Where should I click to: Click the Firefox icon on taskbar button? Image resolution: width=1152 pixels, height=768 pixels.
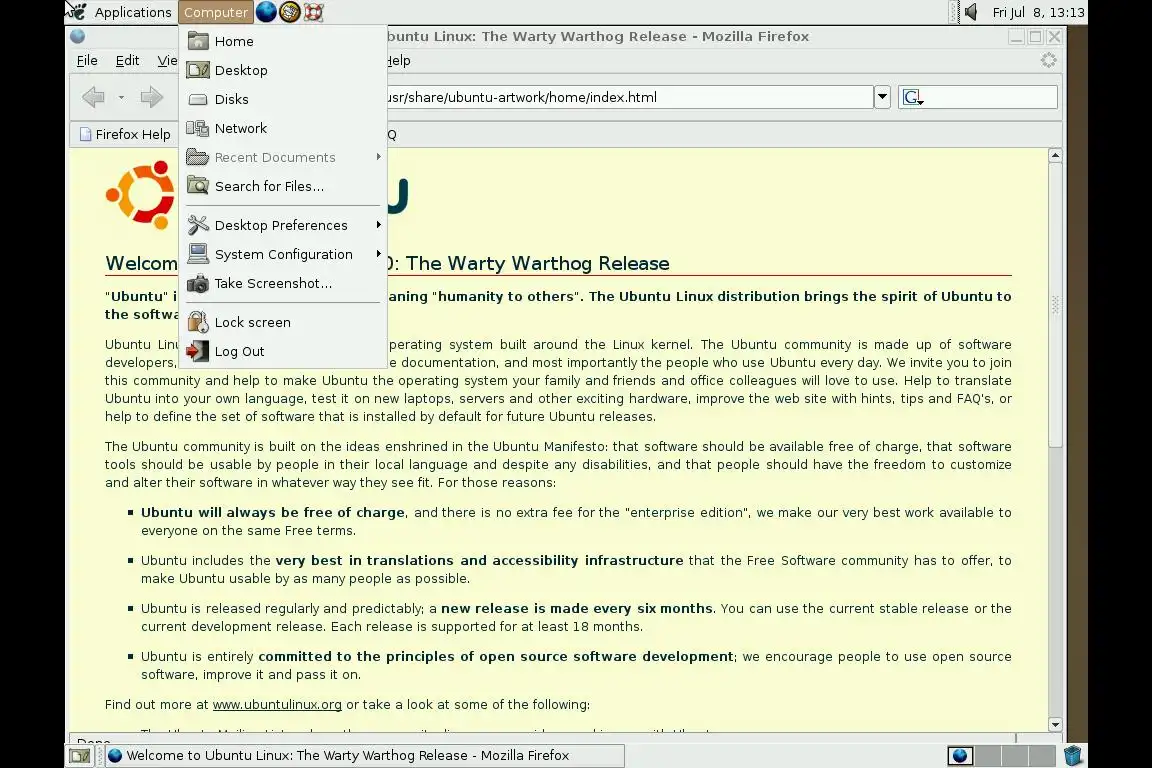click(115, 756)
